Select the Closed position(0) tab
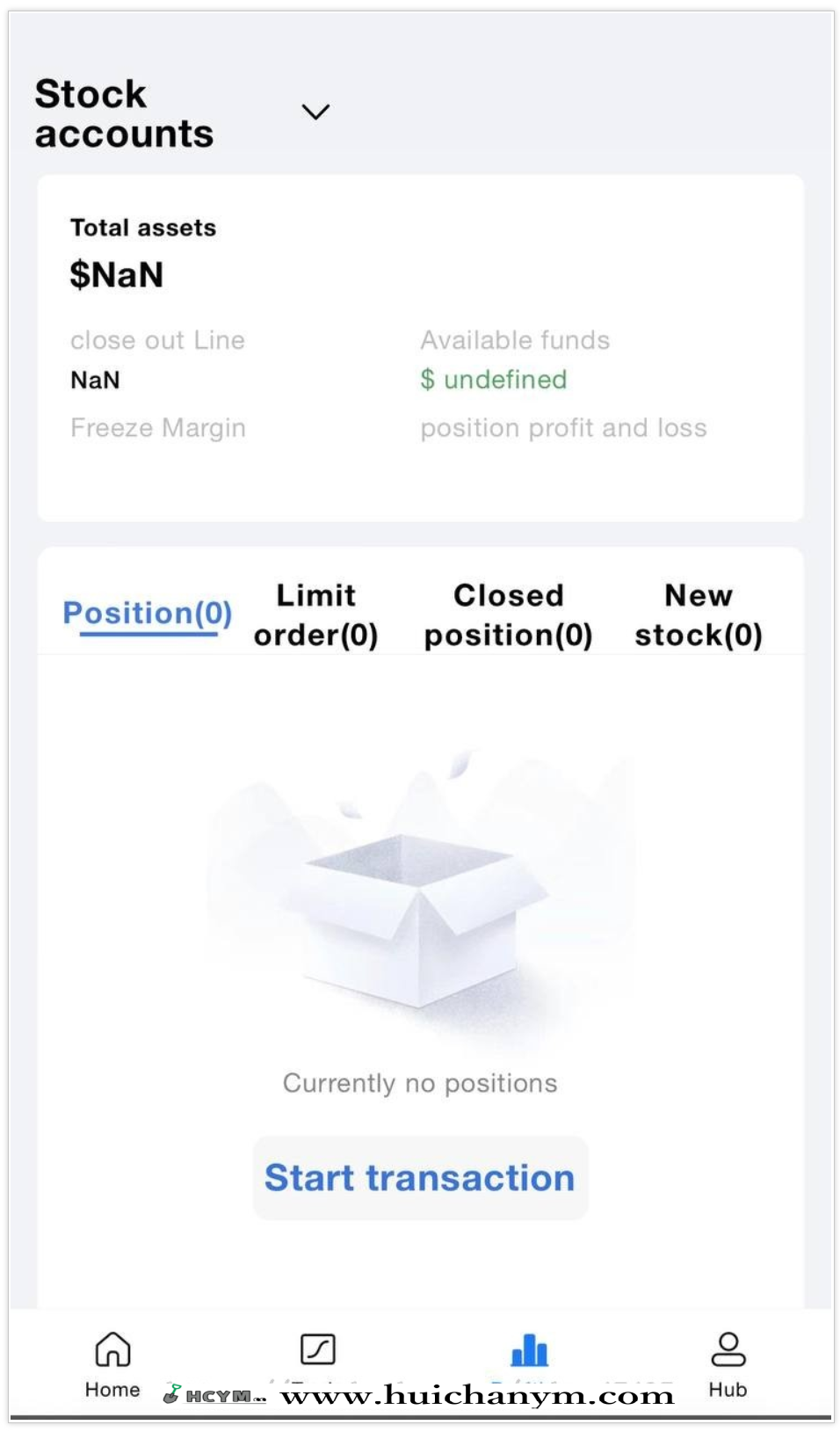 508,614
